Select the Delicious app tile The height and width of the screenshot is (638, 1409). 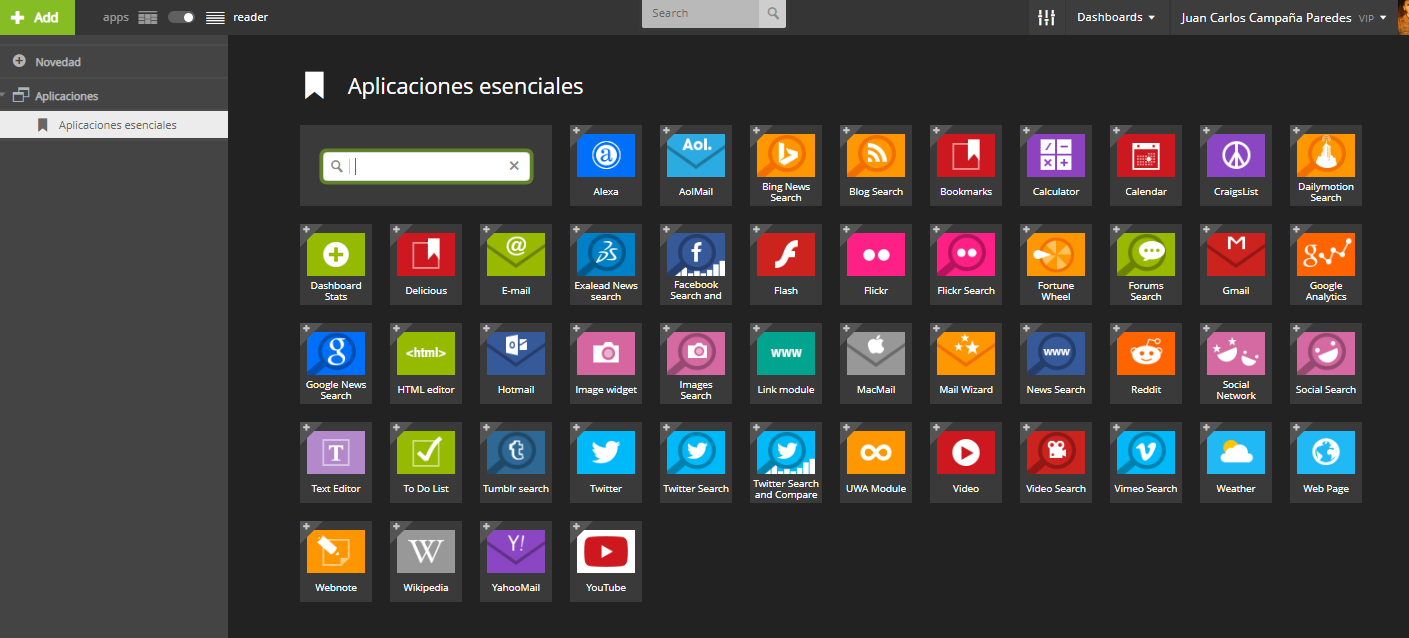coord(426,264)
